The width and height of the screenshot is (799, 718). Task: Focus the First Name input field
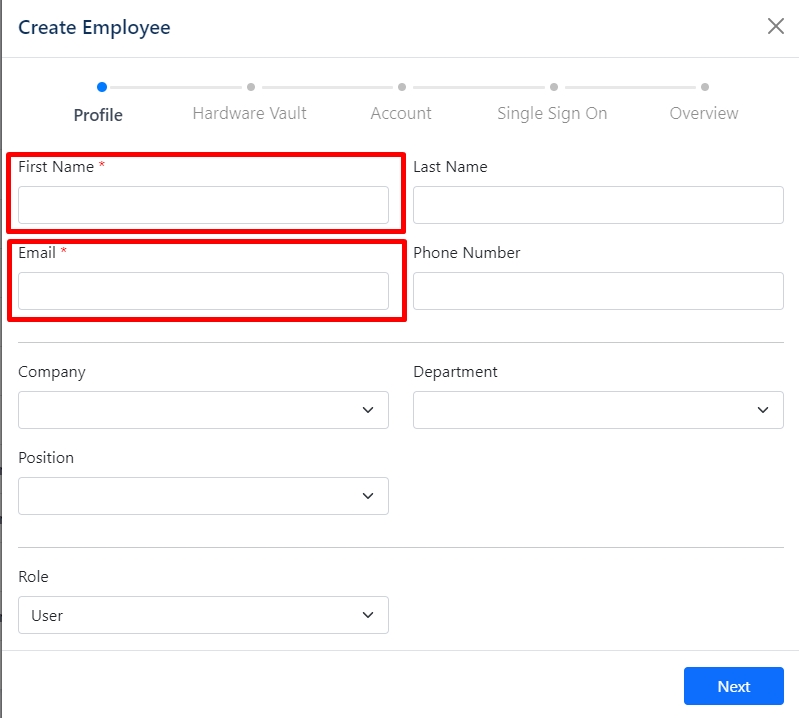[x=203, y=205]
